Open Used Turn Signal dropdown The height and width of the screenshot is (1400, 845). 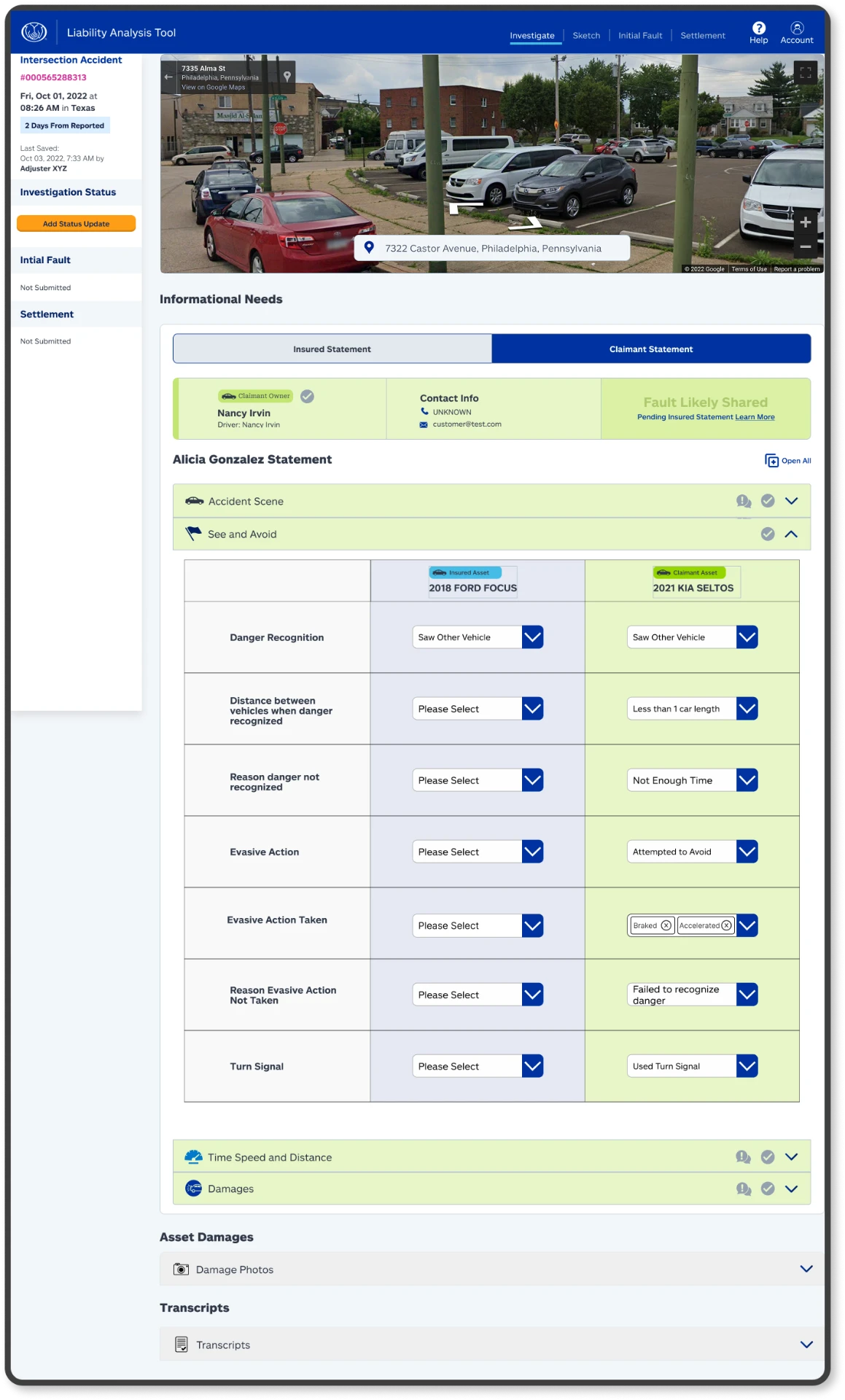click(x=692, y=1066)
